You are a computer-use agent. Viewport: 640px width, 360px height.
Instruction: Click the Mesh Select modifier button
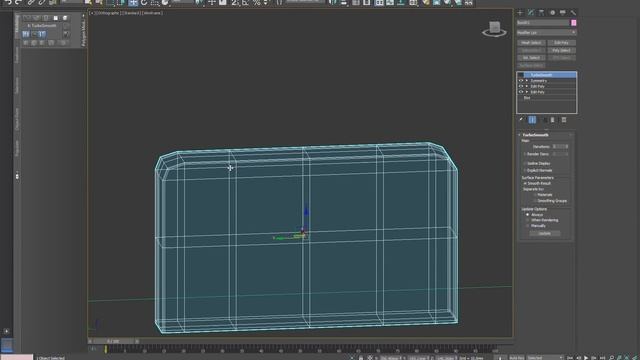click(x=531, y=42)
